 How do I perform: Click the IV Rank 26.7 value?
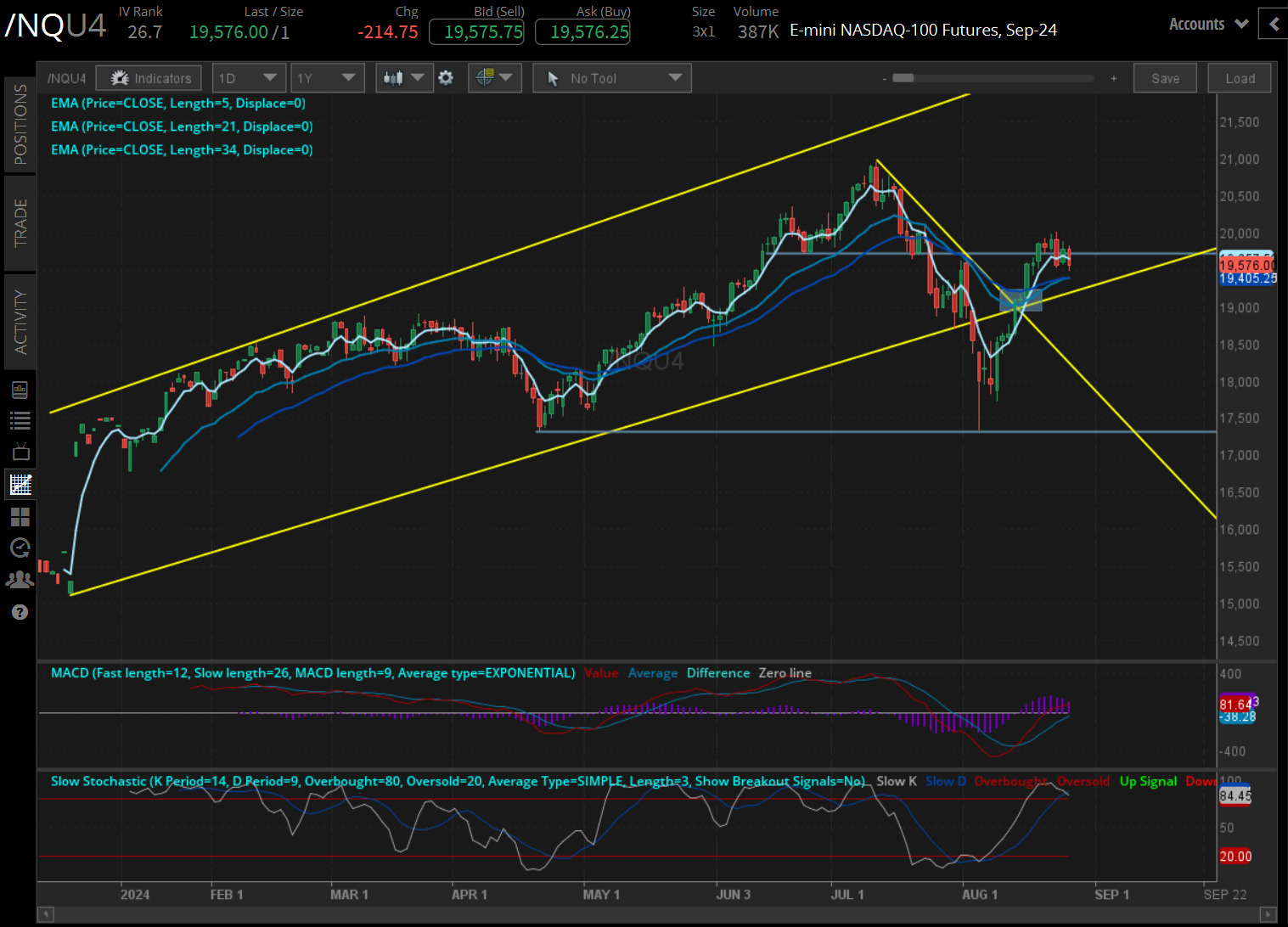(144, 32)
